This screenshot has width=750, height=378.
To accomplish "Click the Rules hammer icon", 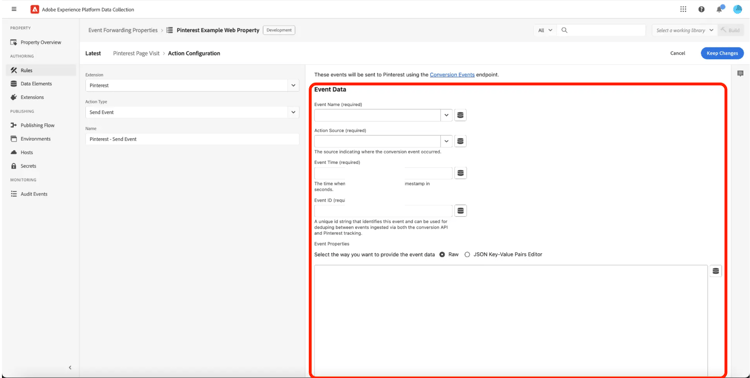I will click(14, 70).
